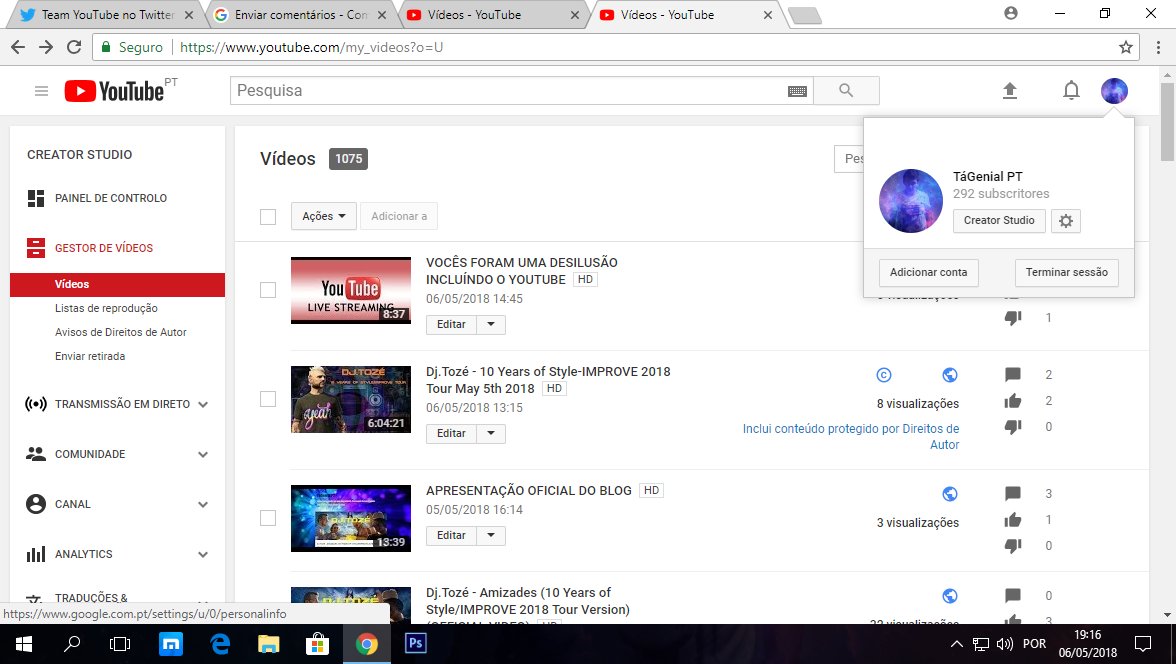Click the Chrome address bar URL

pos(311,47)
